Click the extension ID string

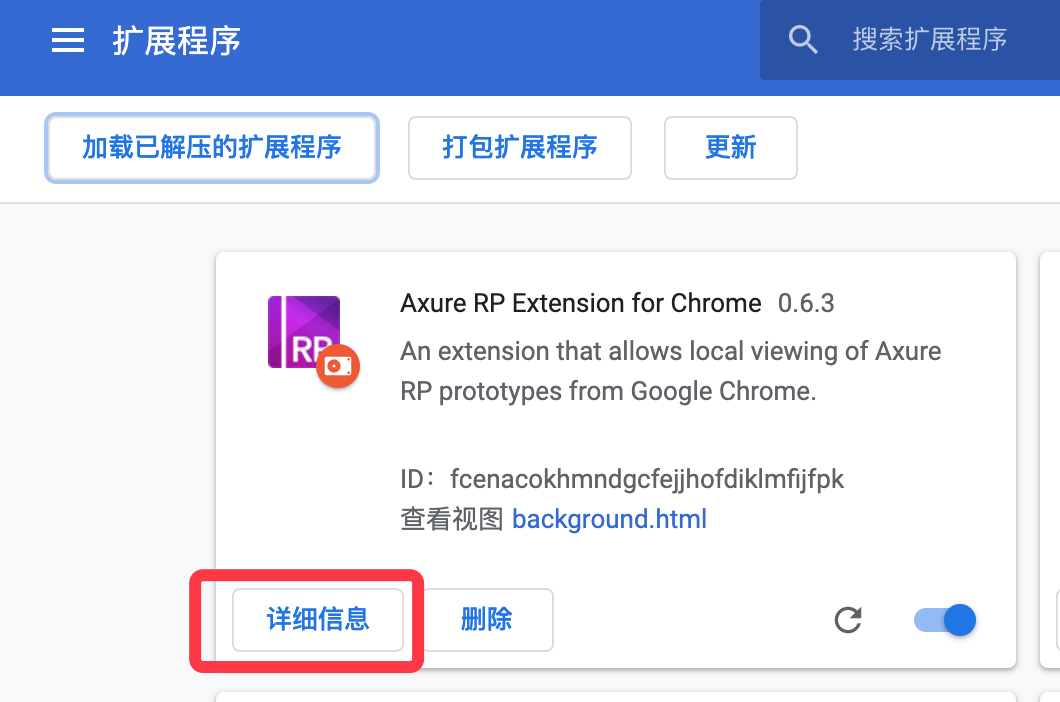tap(647, 479)
